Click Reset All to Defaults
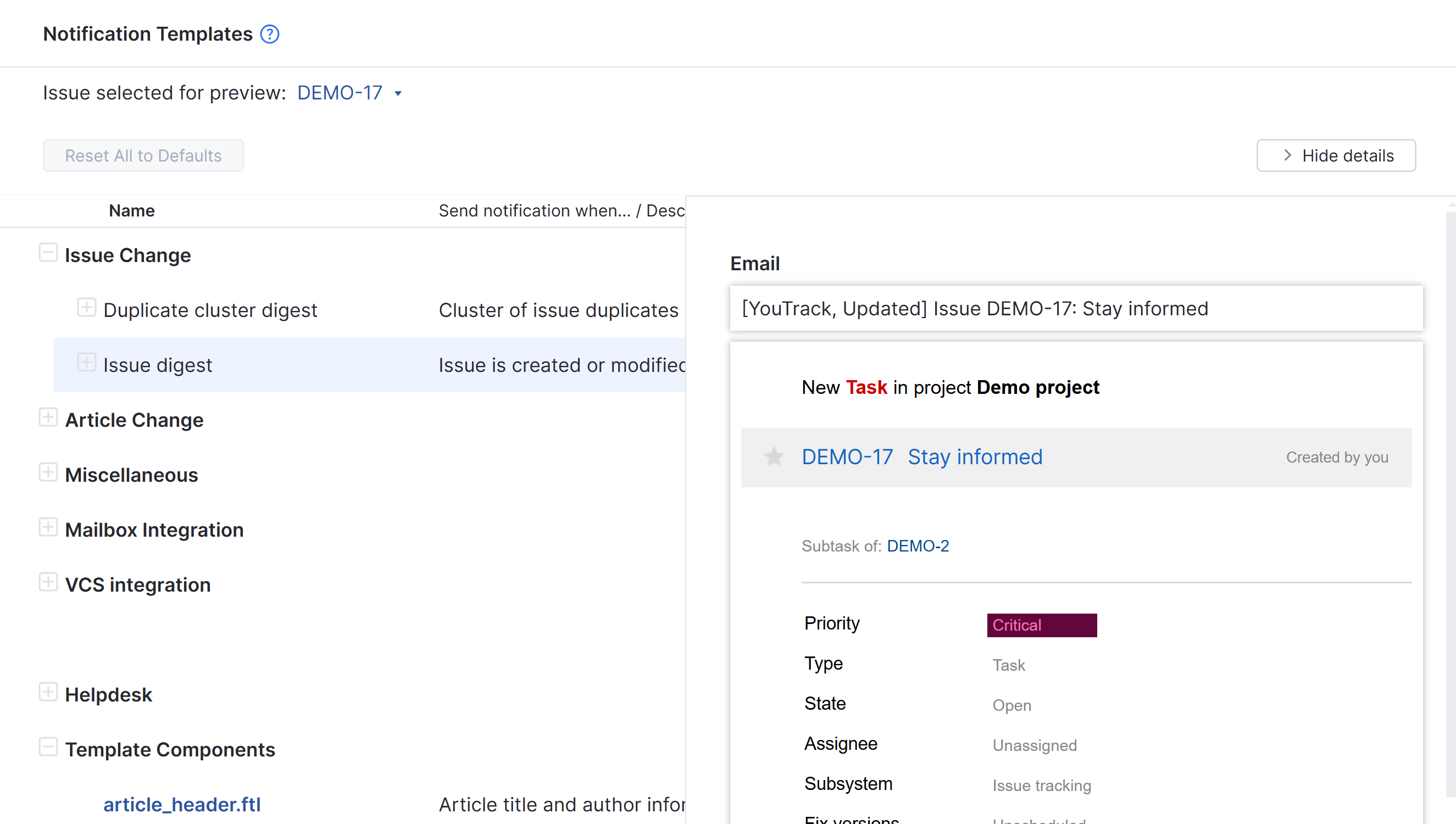 pos(143,155)
